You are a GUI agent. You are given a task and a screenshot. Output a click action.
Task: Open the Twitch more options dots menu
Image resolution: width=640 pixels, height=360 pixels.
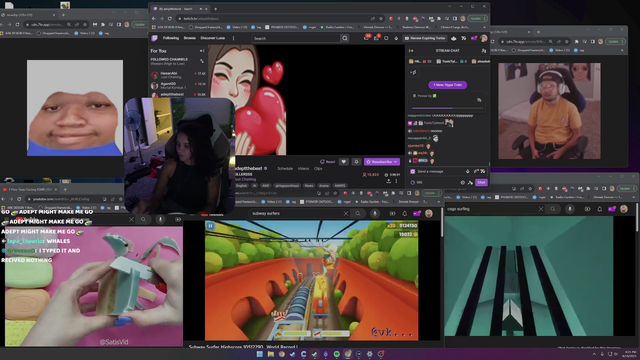[x=233, y=38]
